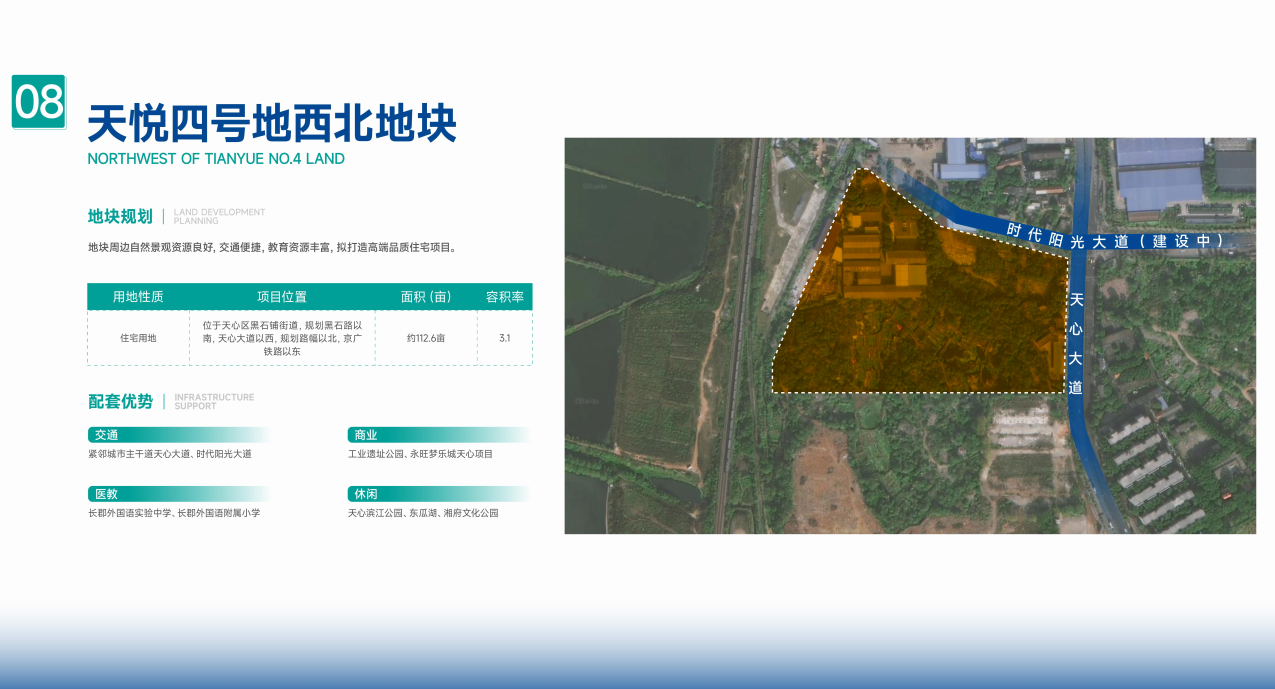The width and height of the screenshot is (1275, 689).
Task: Select the 地块规划 section heading
Action: point(120,216)
